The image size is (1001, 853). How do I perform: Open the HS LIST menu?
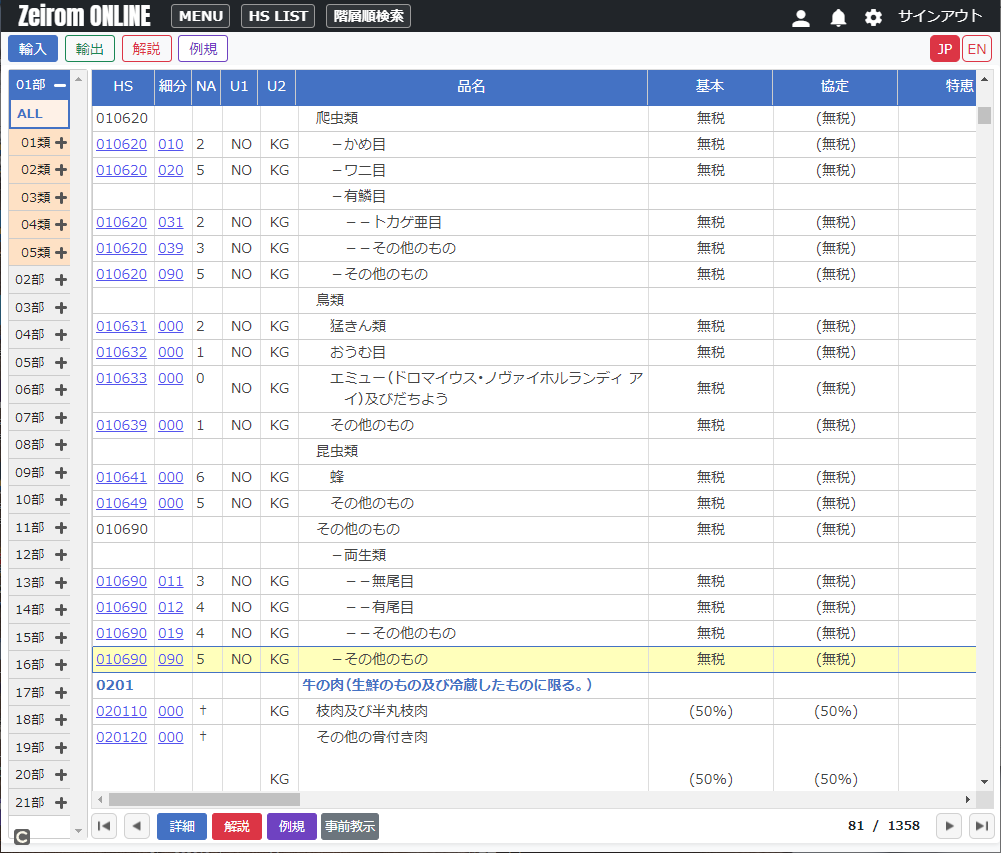coord(278,16)
